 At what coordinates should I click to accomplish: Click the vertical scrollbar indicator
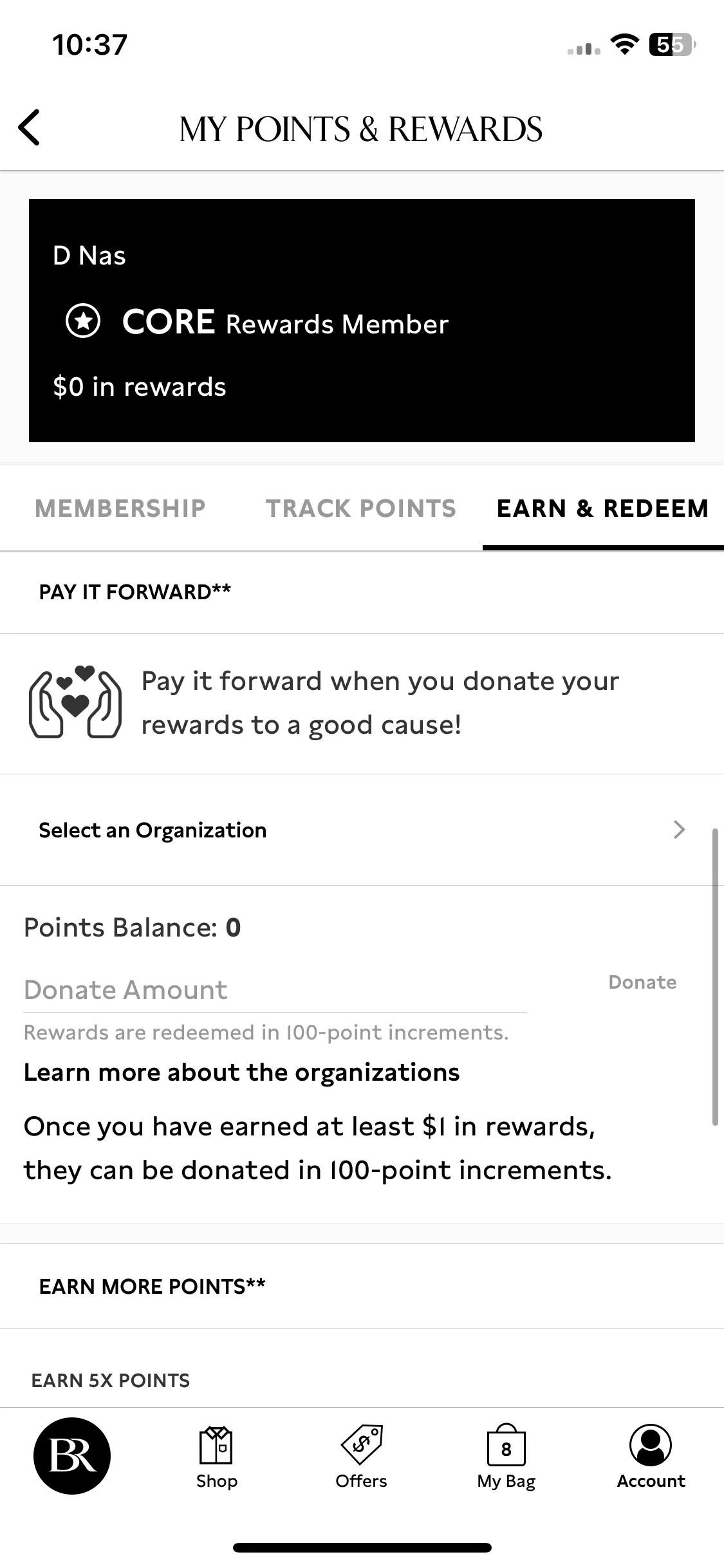coord(715,977)
